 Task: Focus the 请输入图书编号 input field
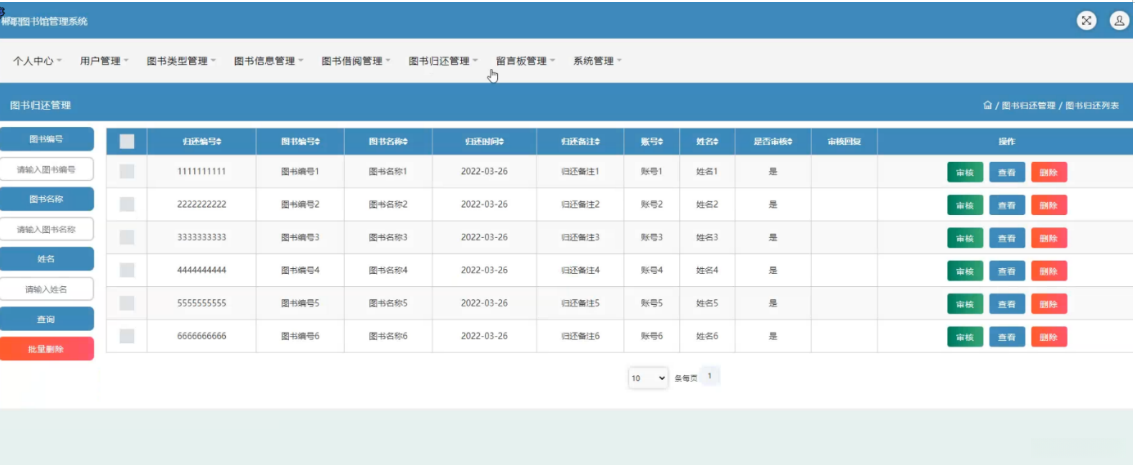point(46,169)
